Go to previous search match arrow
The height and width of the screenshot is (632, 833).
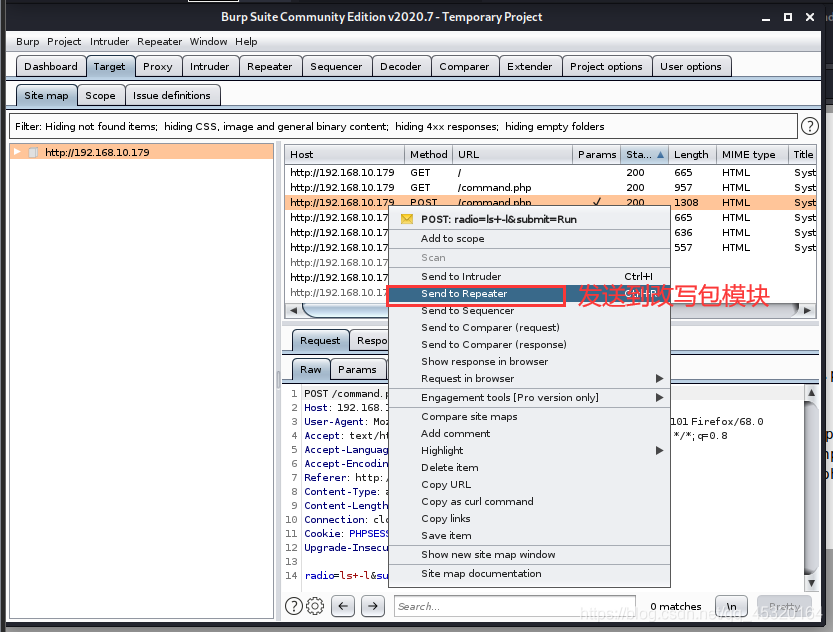click(343, 606)
